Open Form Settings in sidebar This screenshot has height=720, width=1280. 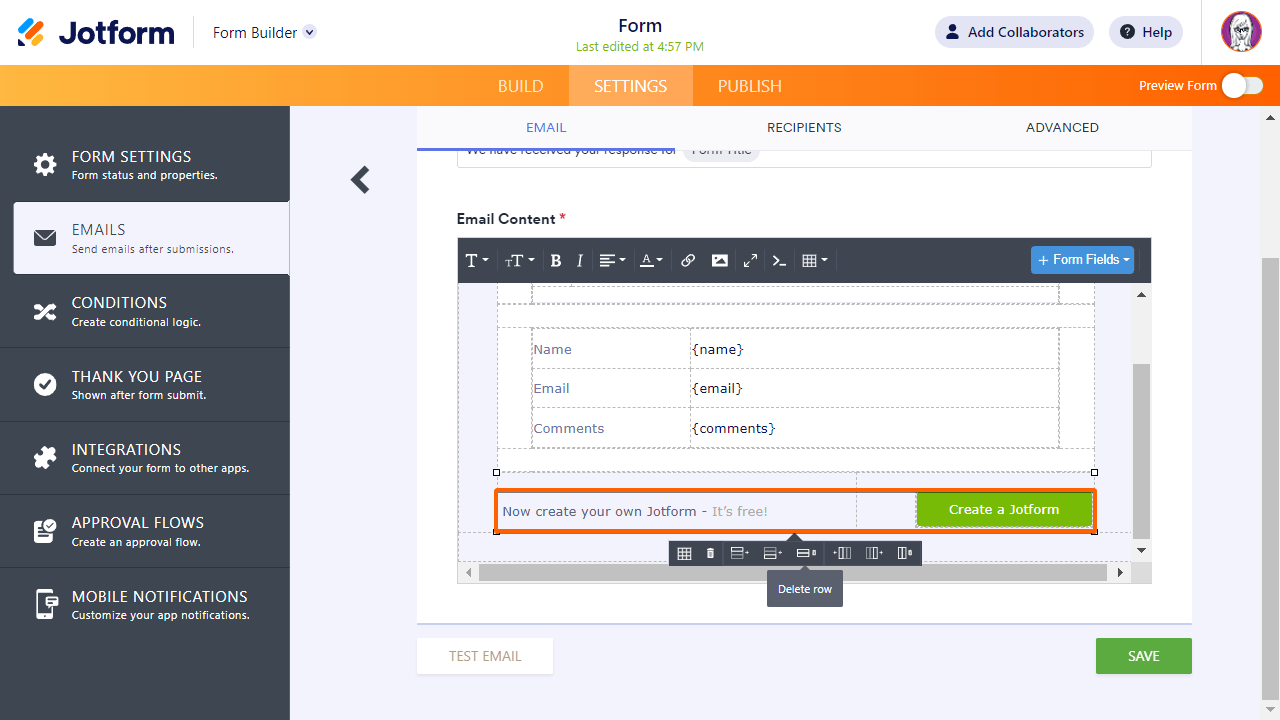tap(145, 165)
